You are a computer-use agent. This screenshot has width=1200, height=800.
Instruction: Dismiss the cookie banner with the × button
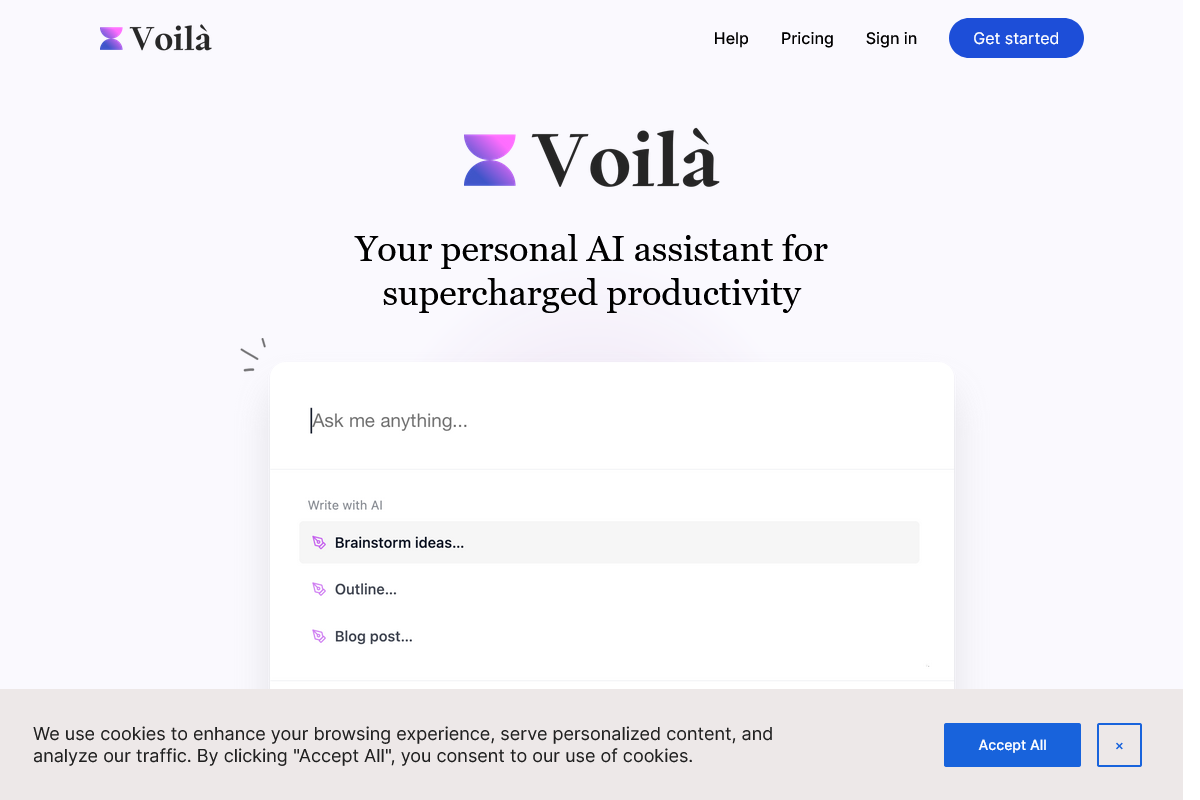pos(1119,745)
